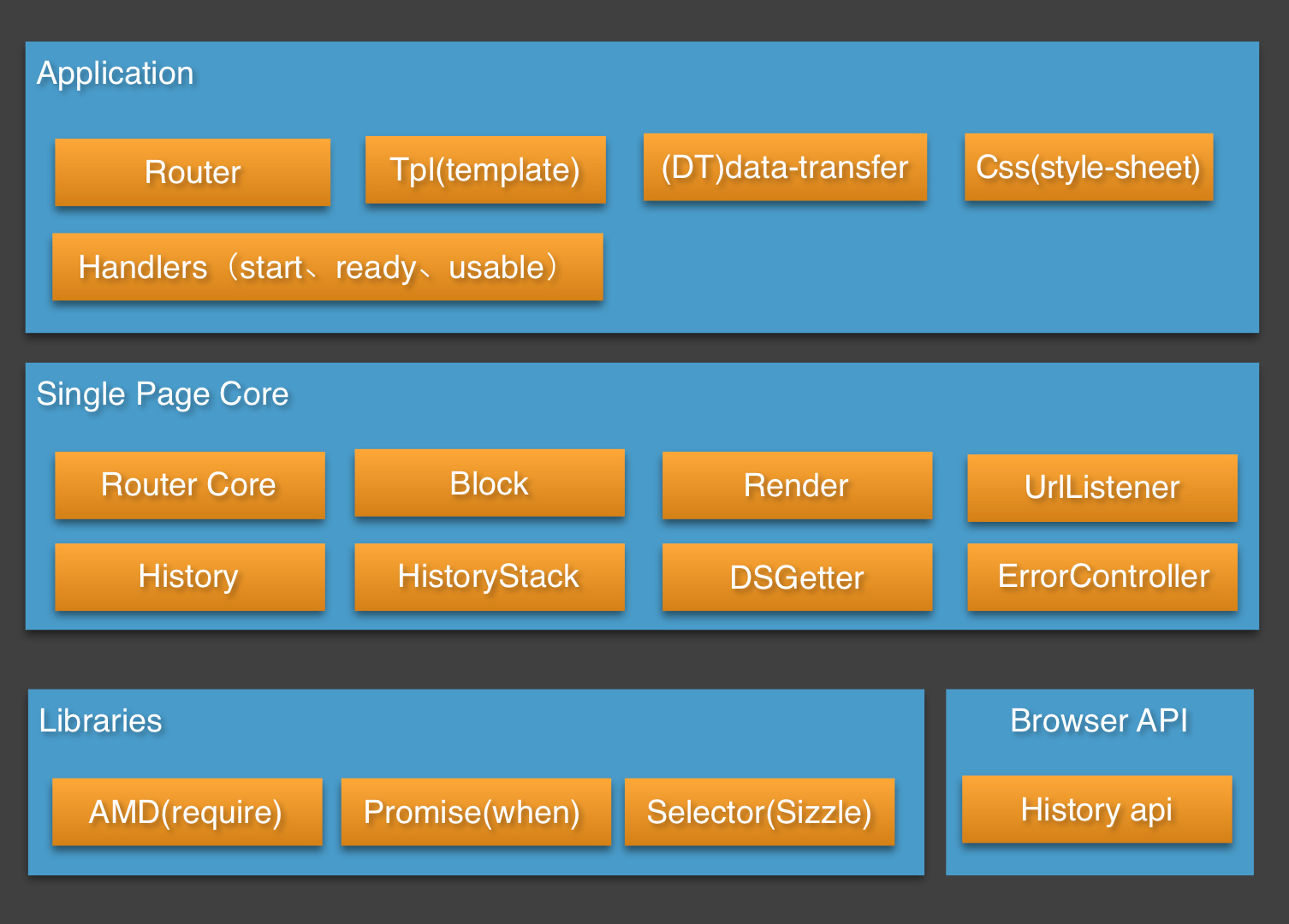The height and width of the screenshot is (924, 1289).
Task: Toggle the History module
Action: (x=188, y=577)
